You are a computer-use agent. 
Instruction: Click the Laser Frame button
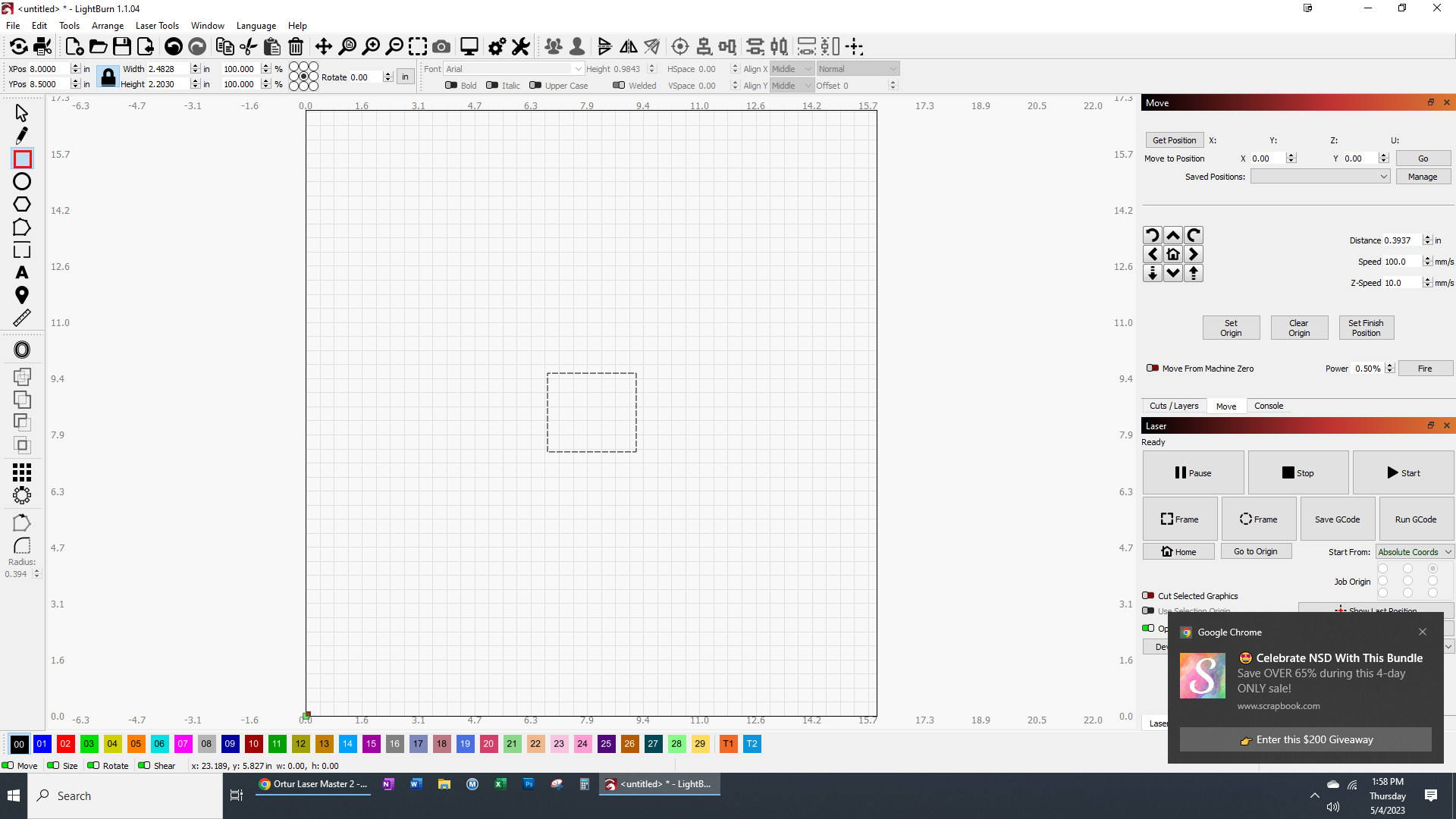tap(1179, 519)
